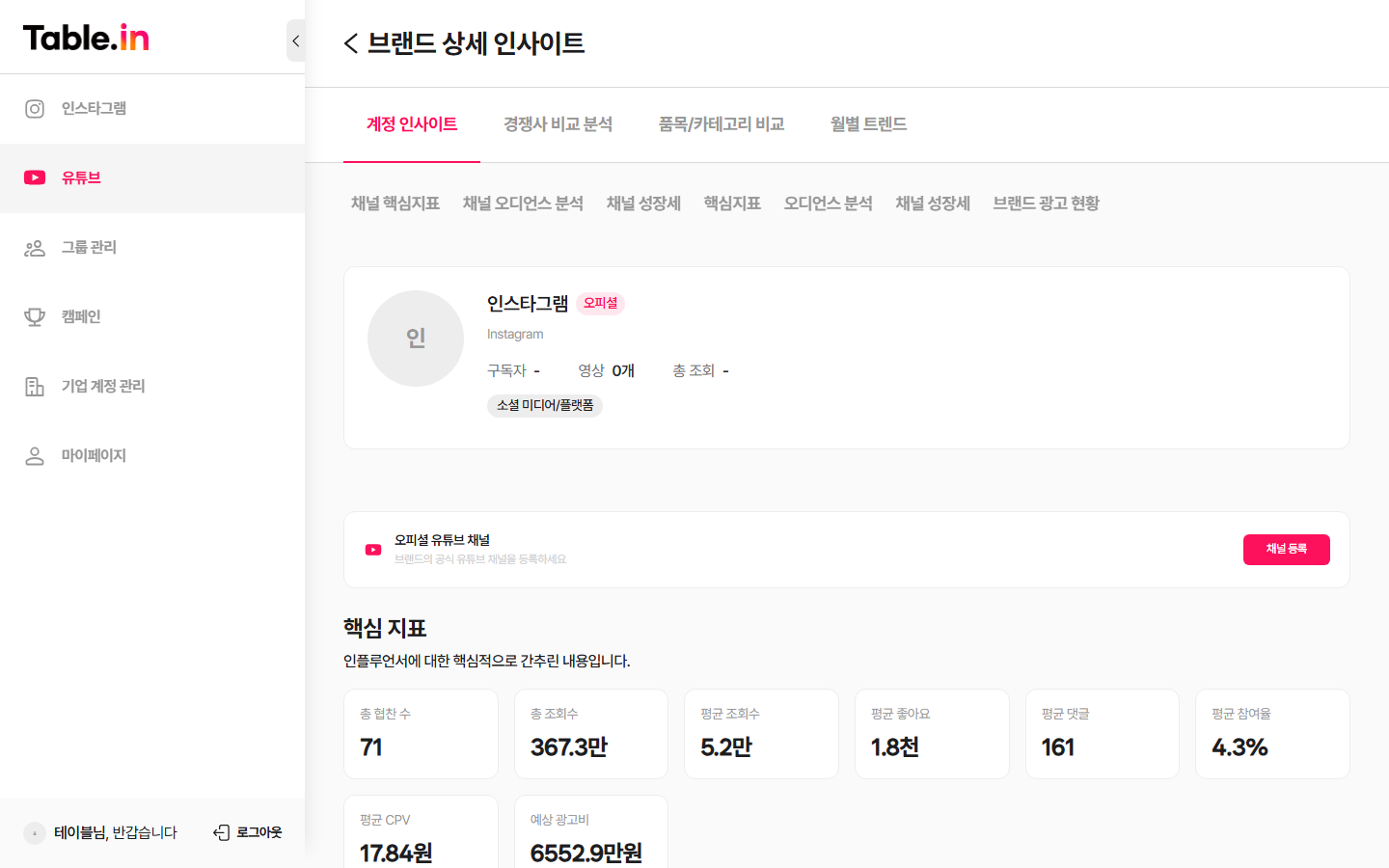Click the 로그아웃 exit icon
The image size is (1389, 868).
pos(220,831)
